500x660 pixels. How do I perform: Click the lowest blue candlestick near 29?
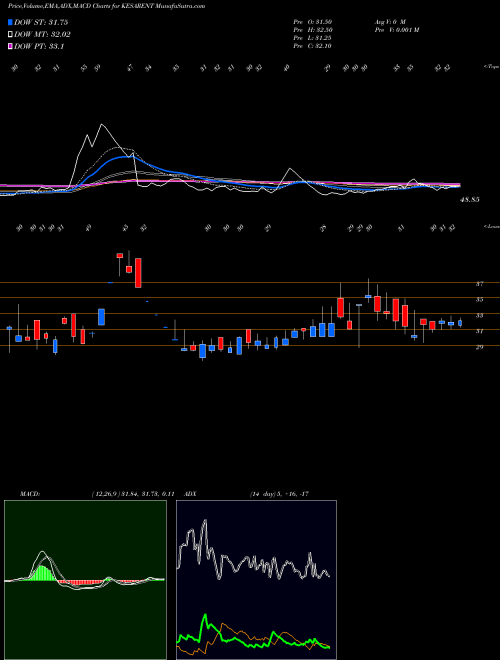coord(202,351)
